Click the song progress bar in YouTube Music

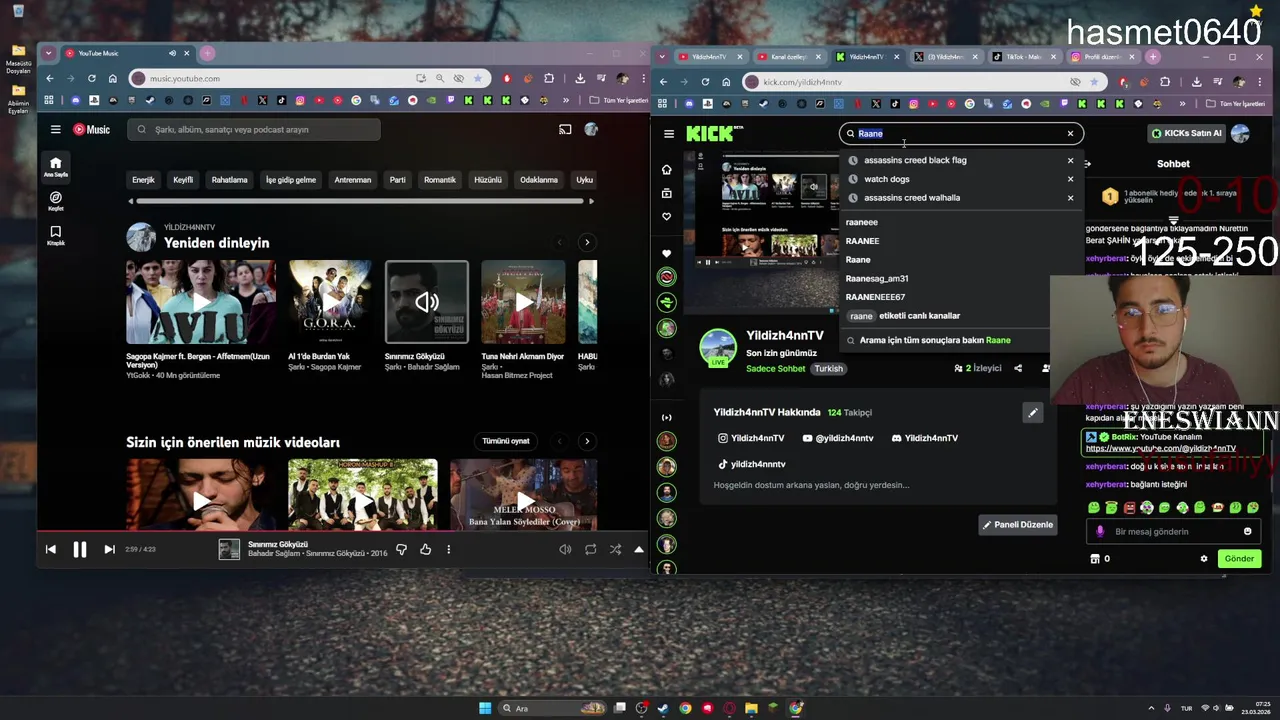343,531
